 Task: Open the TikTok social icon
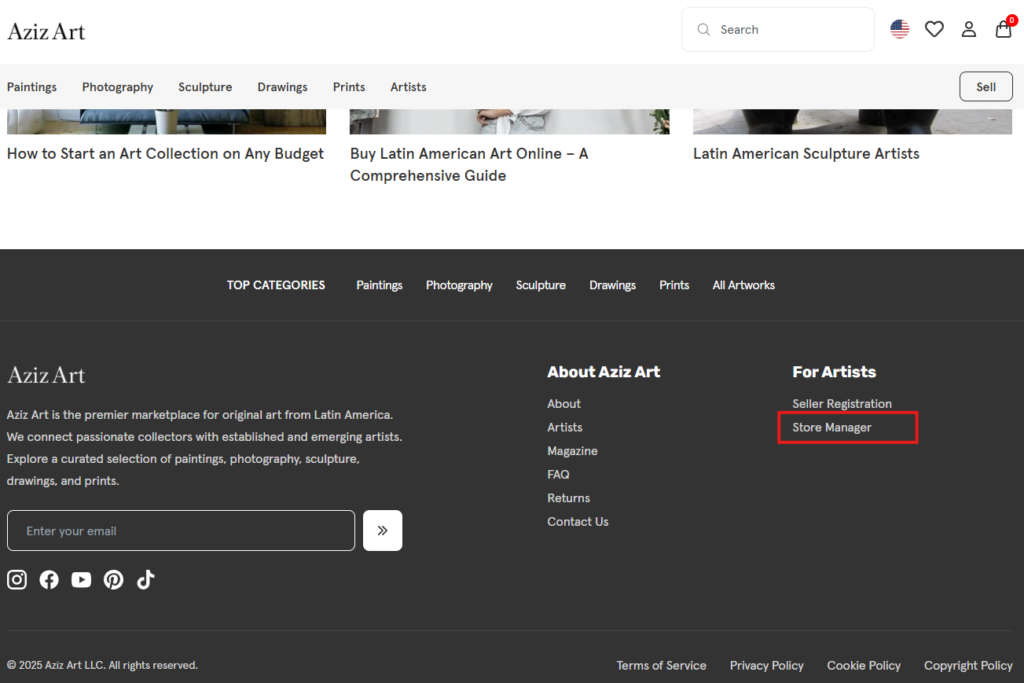point(146,580)
